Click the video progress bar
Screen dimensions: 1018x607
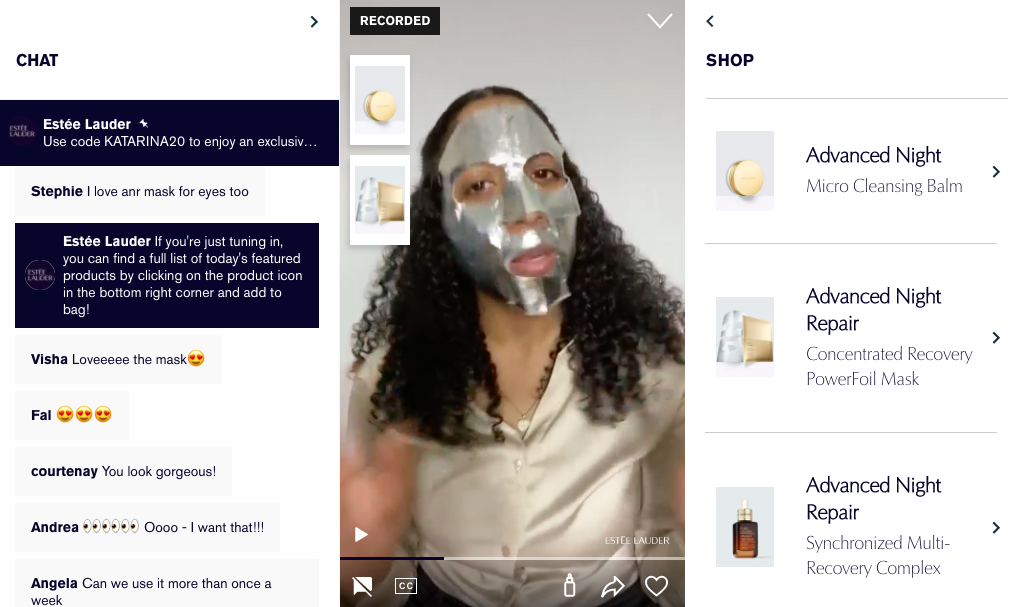(512, 558)
